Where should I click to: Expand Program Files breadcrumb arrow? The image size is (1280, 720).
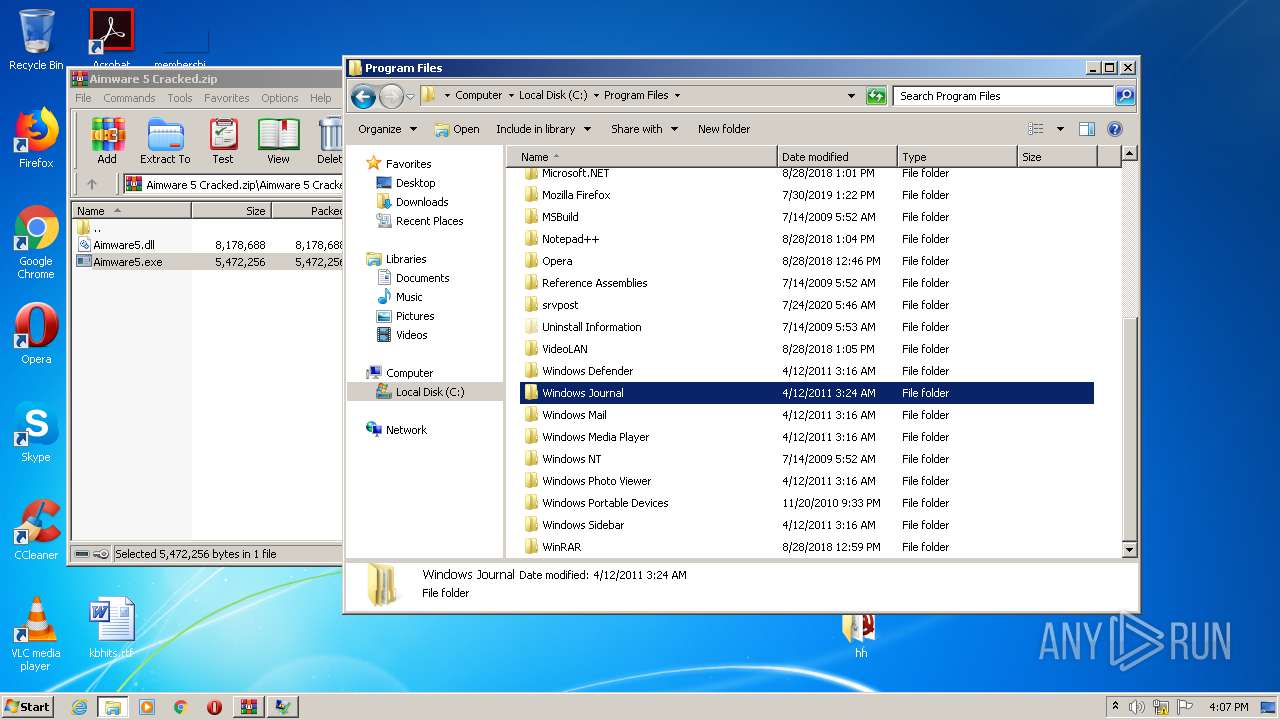coord(677,96)
